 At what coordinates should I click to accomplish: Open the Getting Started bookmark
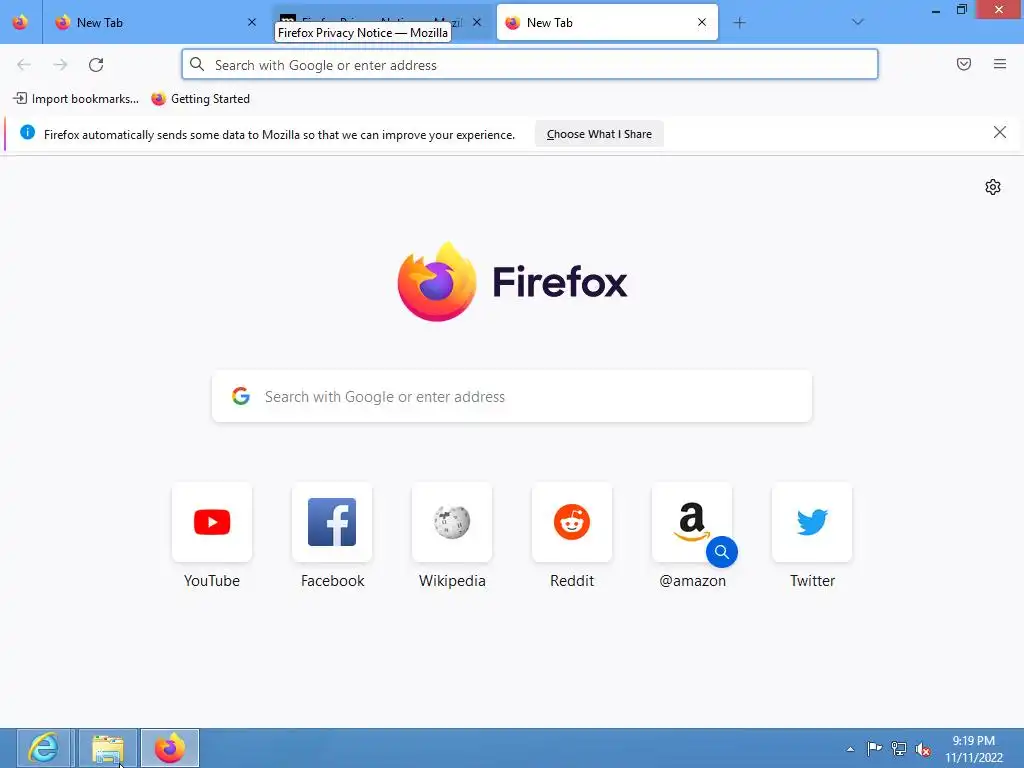click(x=201, y=99)
